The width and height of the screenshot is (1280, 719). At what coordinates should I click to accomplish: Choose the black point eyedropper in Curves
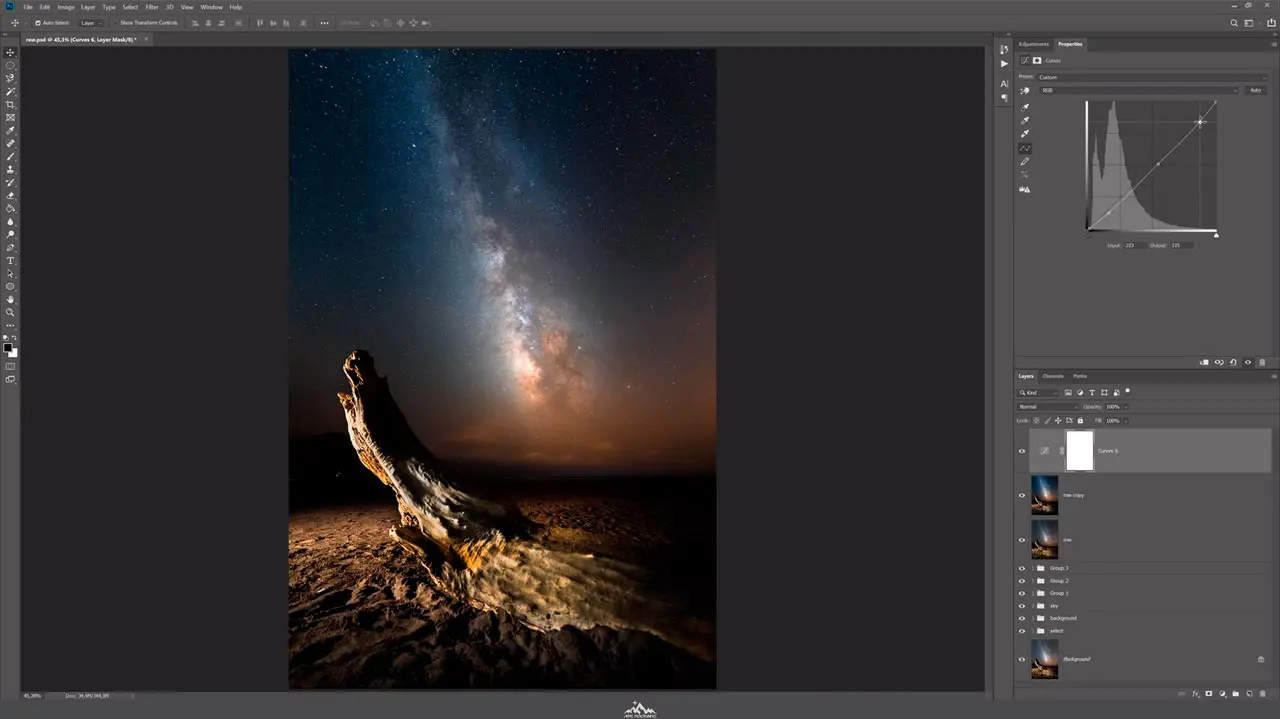[x=1025, y=107]
